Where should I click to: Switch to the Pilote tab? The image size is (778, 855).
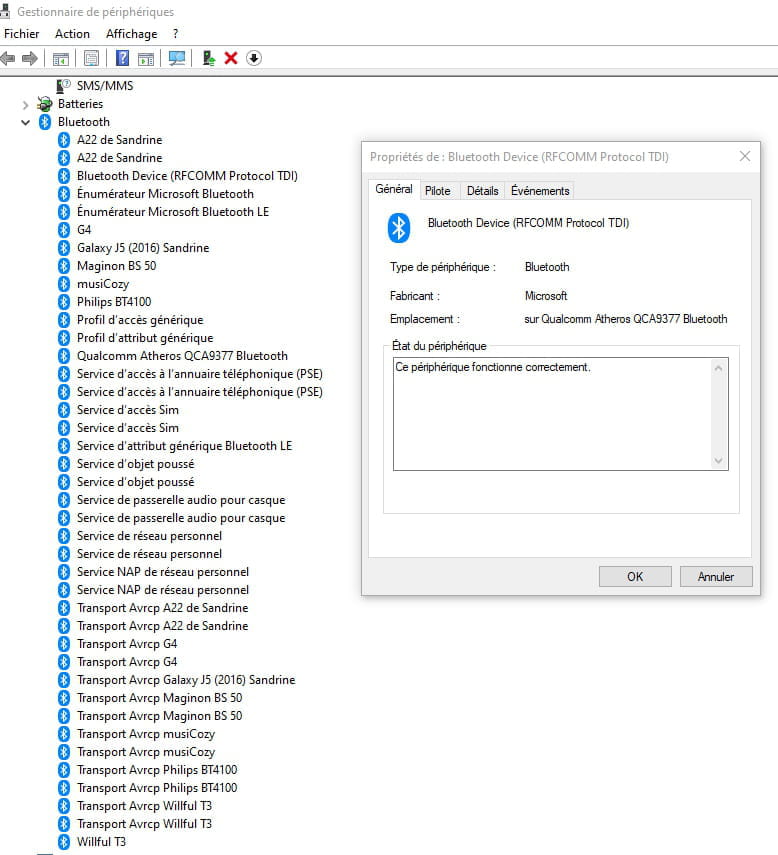438,191
